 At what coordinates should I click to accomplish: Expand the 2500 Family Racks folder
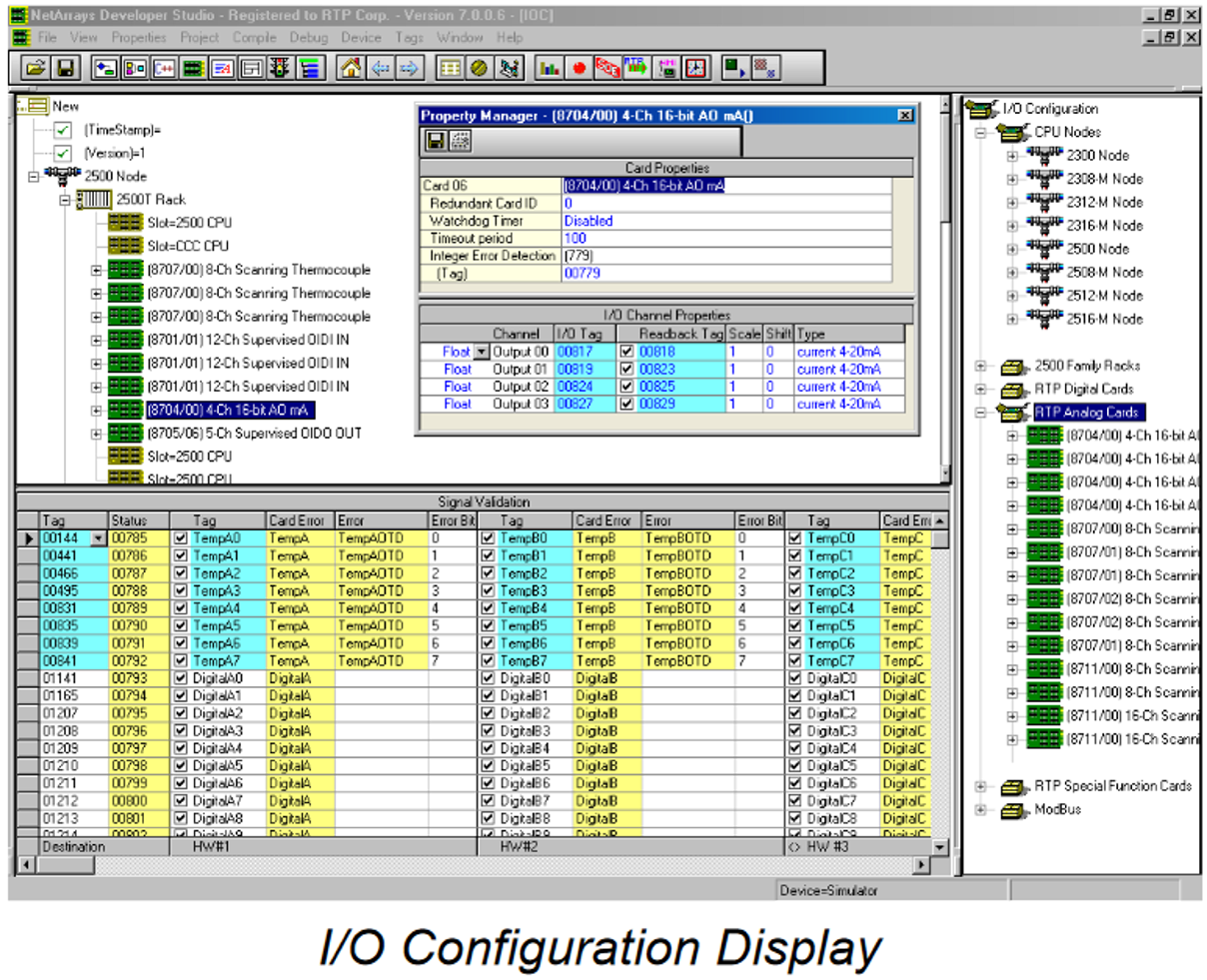pyautogui.click(x=981, y=366)
